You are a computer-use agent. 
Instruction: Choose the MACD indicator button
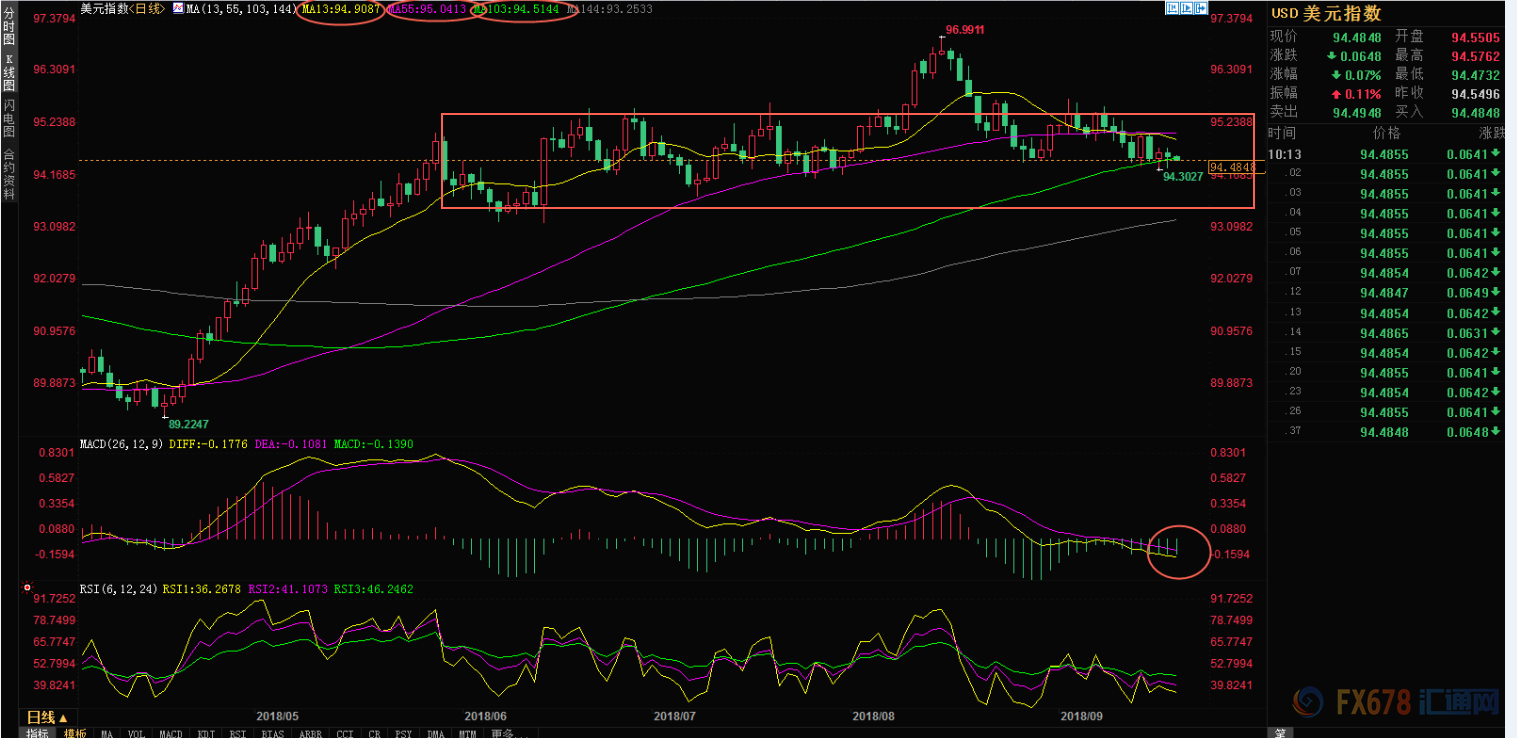click(171, 733)
